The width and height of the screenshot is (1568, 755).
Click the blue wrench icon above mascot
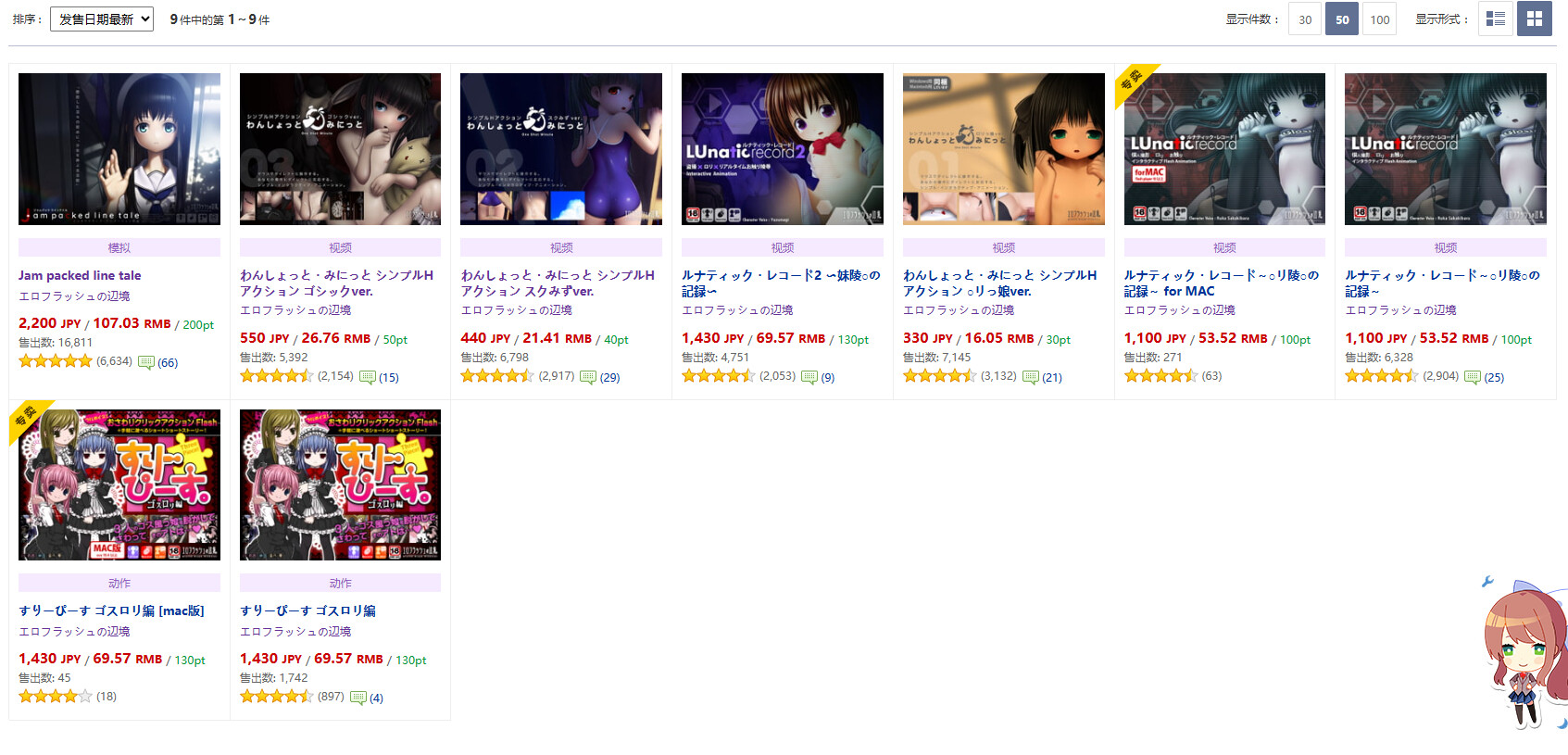coord(1487,582)
